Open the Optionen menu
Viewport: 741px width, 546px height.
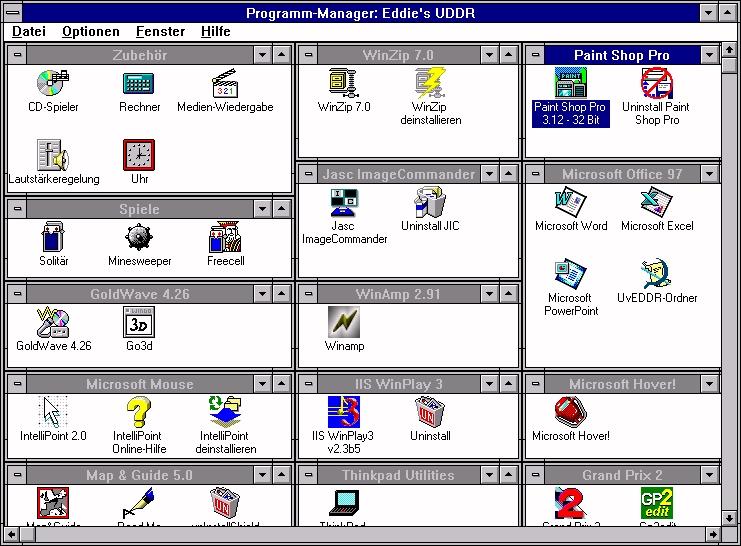click(x=90, y=31)
